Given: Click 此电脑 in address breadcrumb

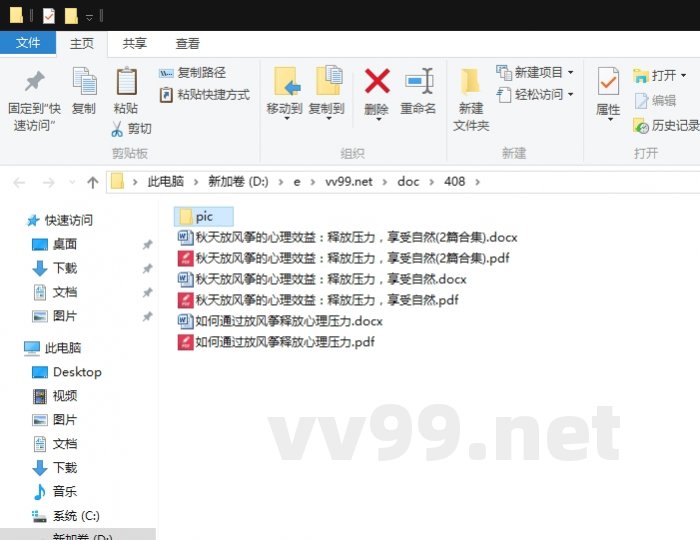Looking at the screenshot, I should [166, 182].
